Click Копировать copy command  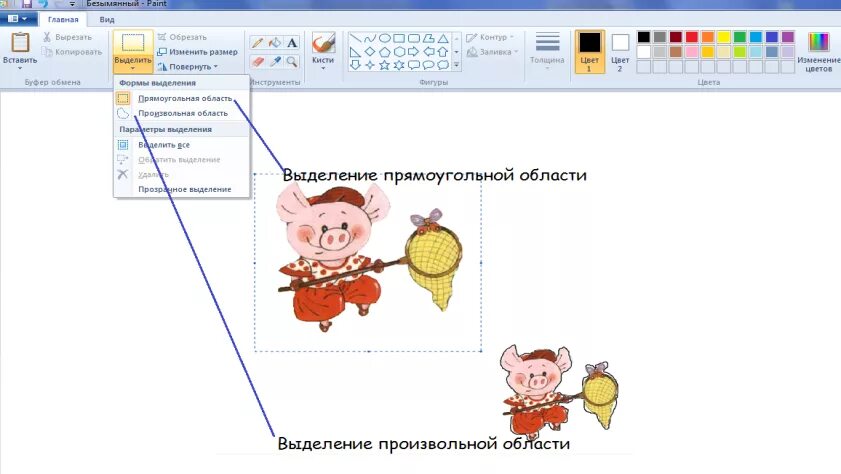[x=72, y=52]
